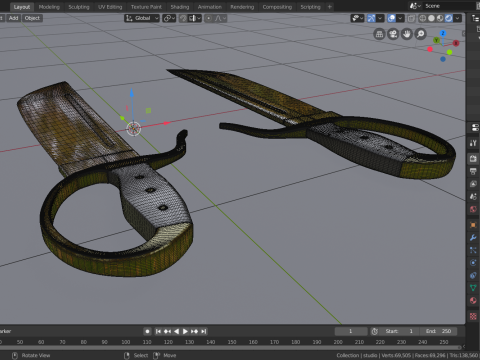Open the Tool properties tab
This screenshot has height=360, width=480.
click(x=473, y=143)
